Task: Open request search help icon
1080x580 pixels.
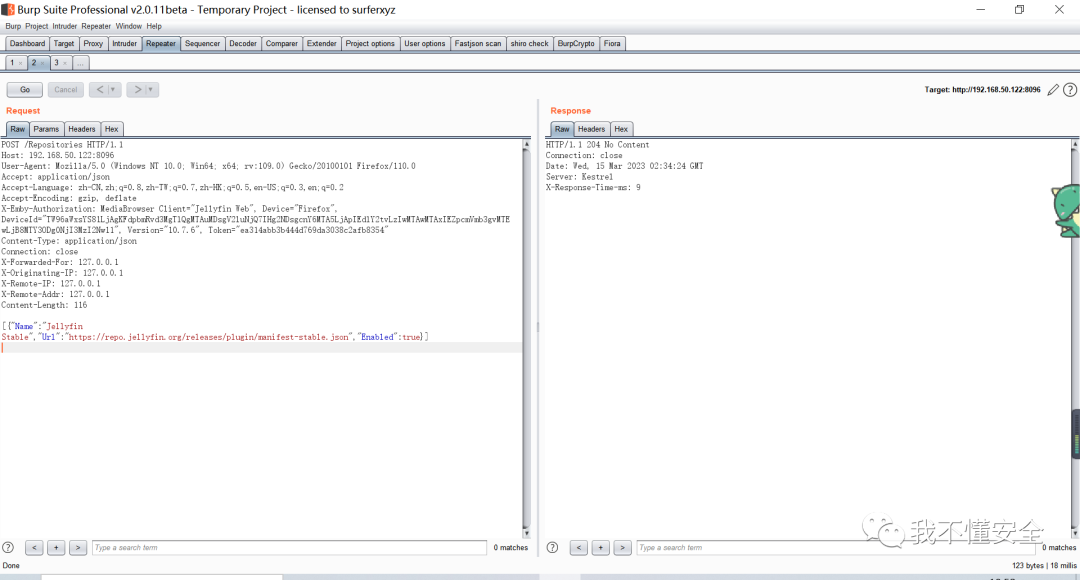Action: coord(8,548)
